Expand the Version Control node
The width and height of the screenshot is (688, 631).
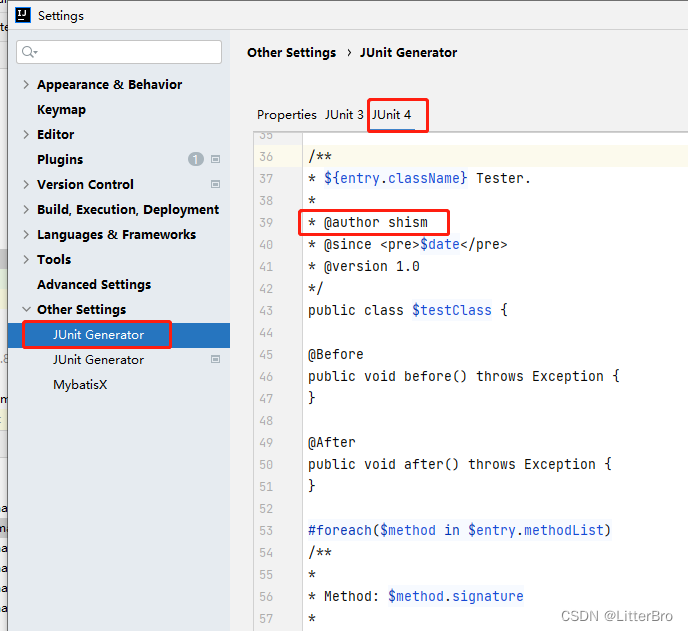click(26, 184)
